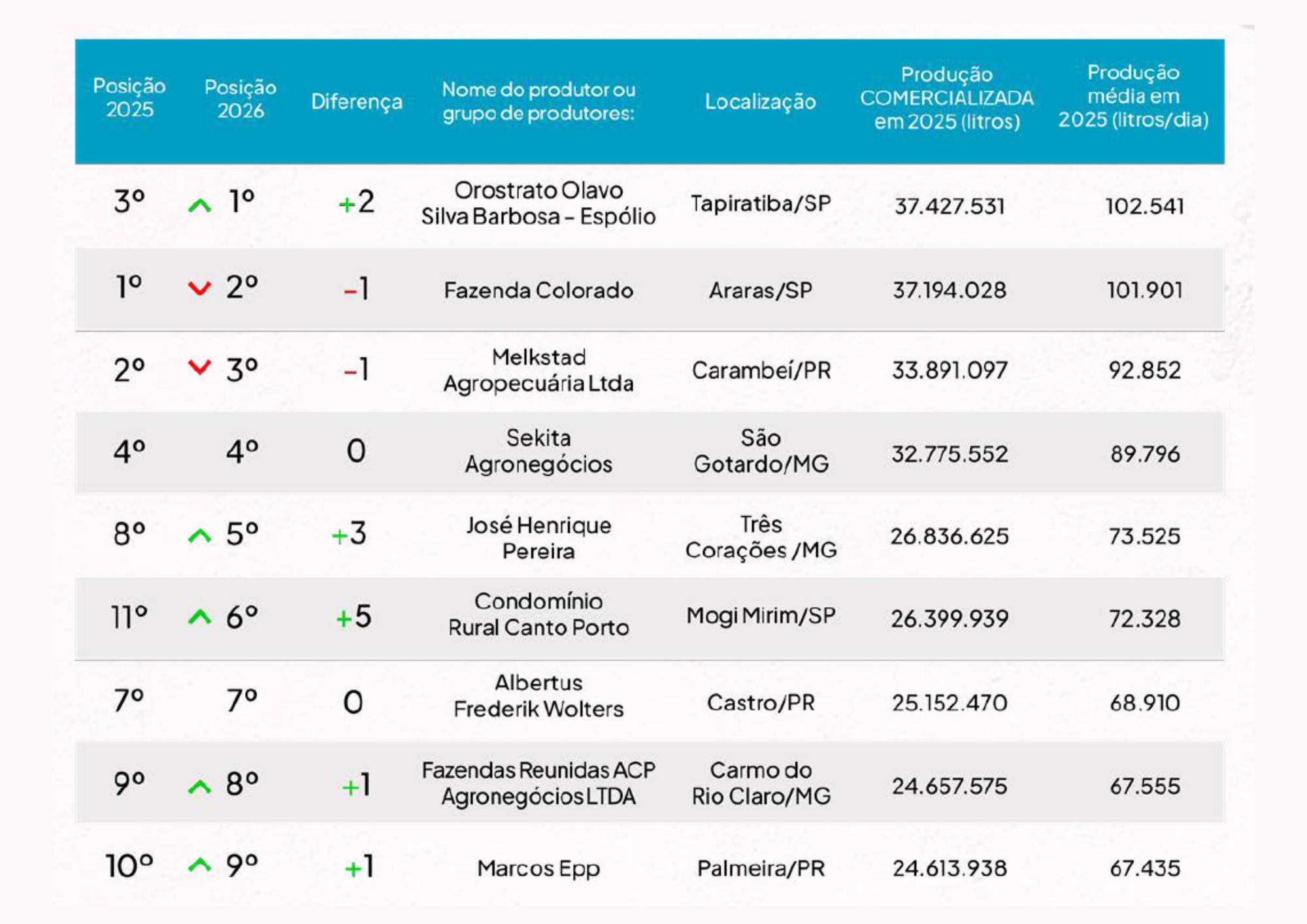Click the green up arrow beside 9º
This screenshot has height=924, width=1307.
[199, 866]
